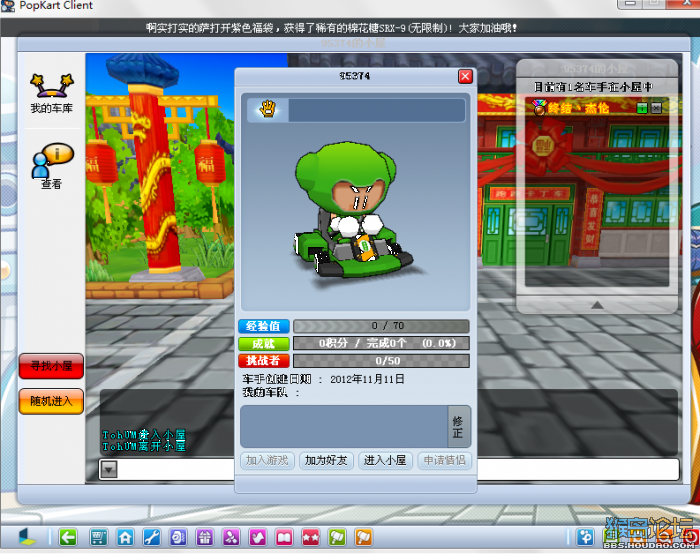Click gray mail icon beside 终结、杰伦

(x=656, y=108)
